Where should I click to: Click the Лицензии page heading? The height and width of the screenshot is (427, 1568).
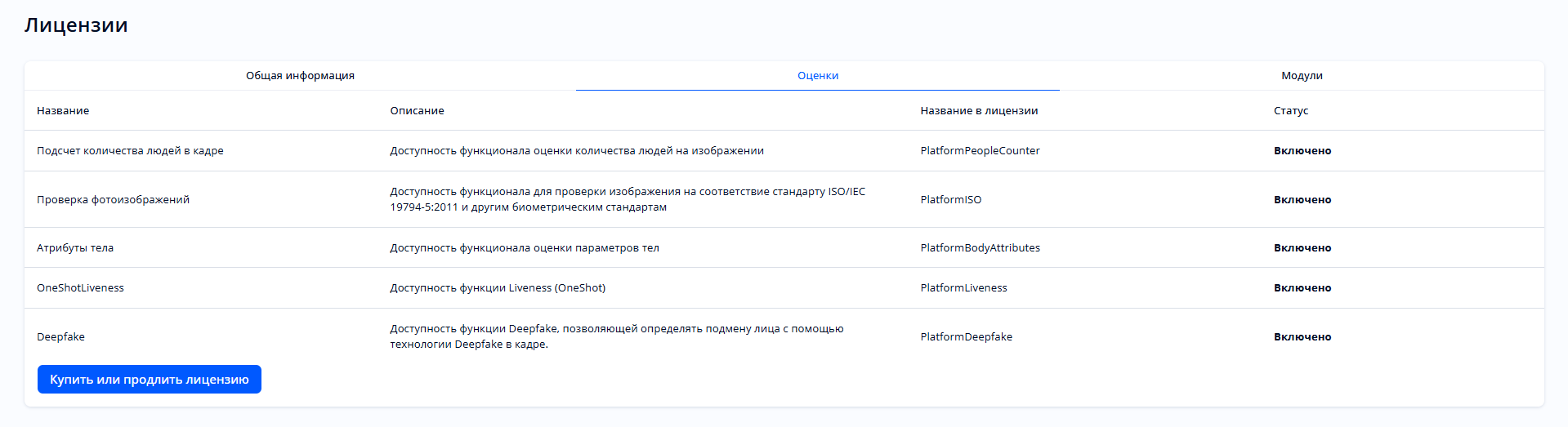click(x=76, y=25)
